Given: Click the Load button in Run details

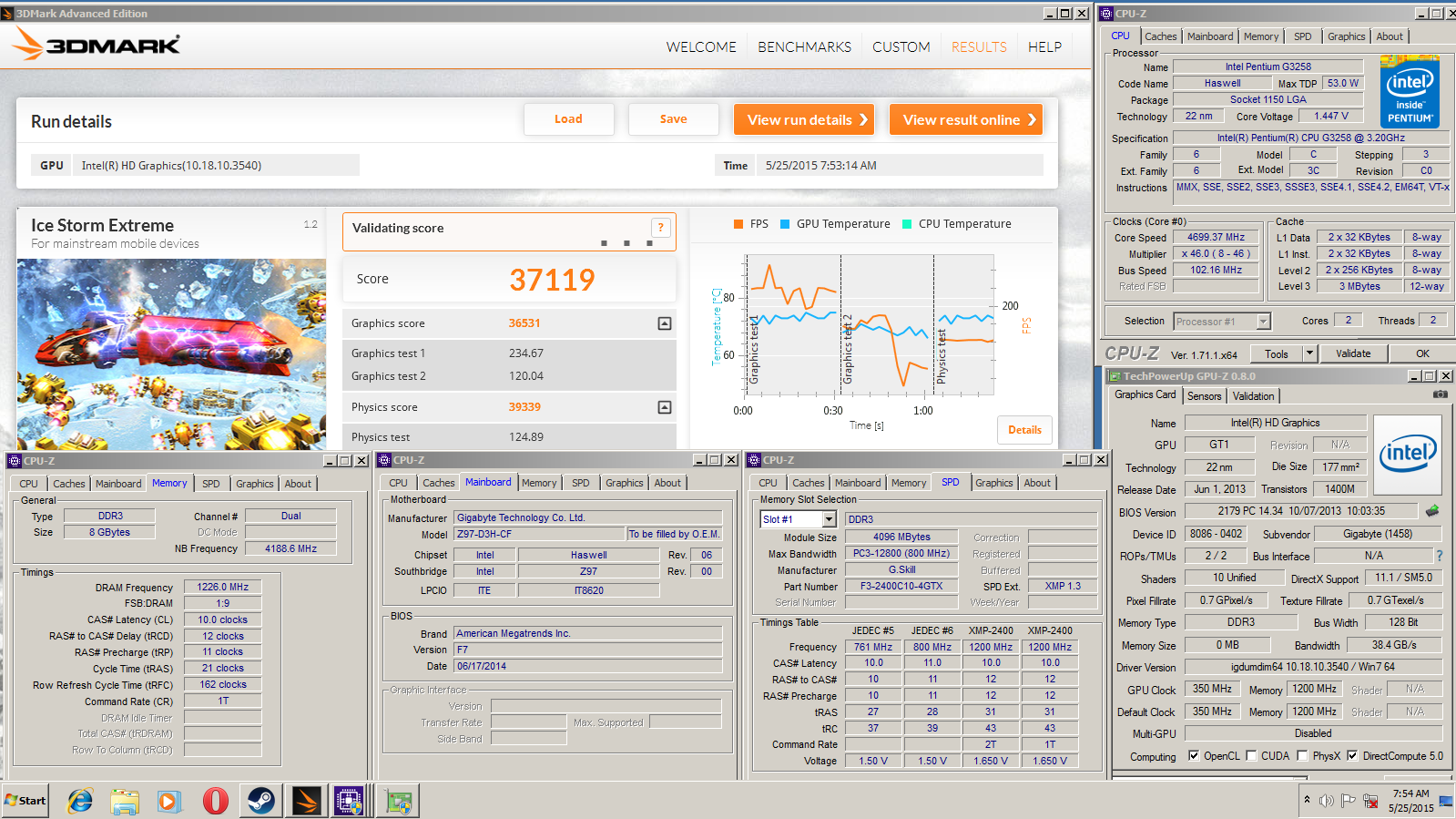Looking at the screenshot, I should [568, 119].
